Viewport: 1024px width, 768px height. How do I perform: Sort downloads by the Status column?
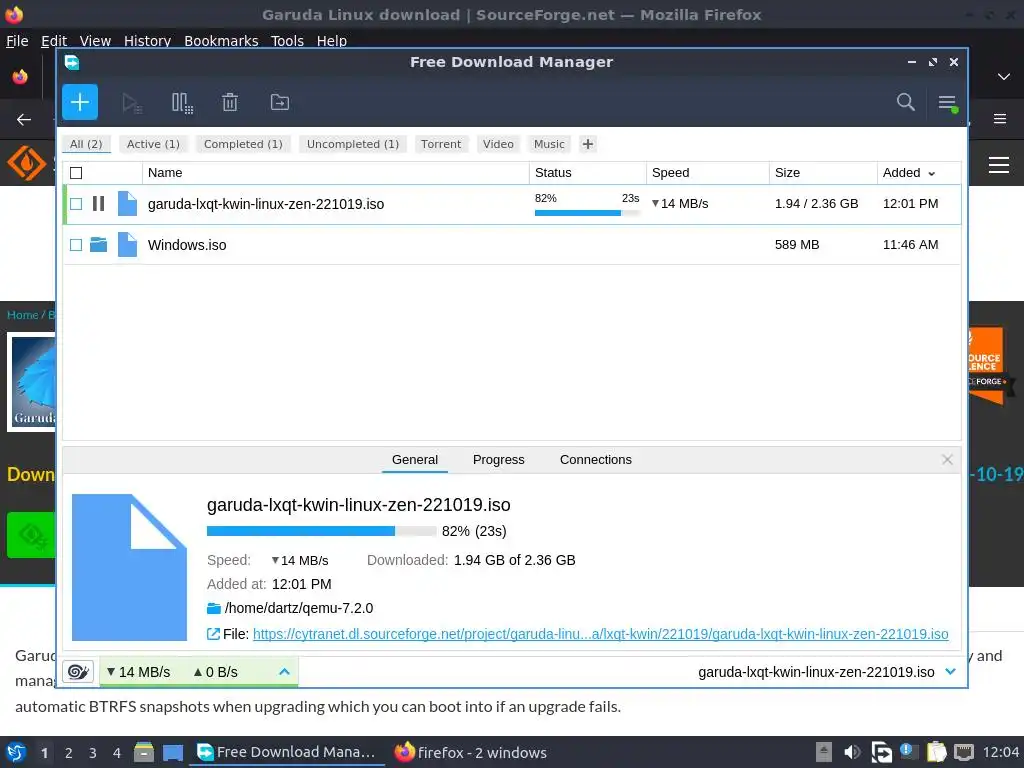click(x=588, y=173)
